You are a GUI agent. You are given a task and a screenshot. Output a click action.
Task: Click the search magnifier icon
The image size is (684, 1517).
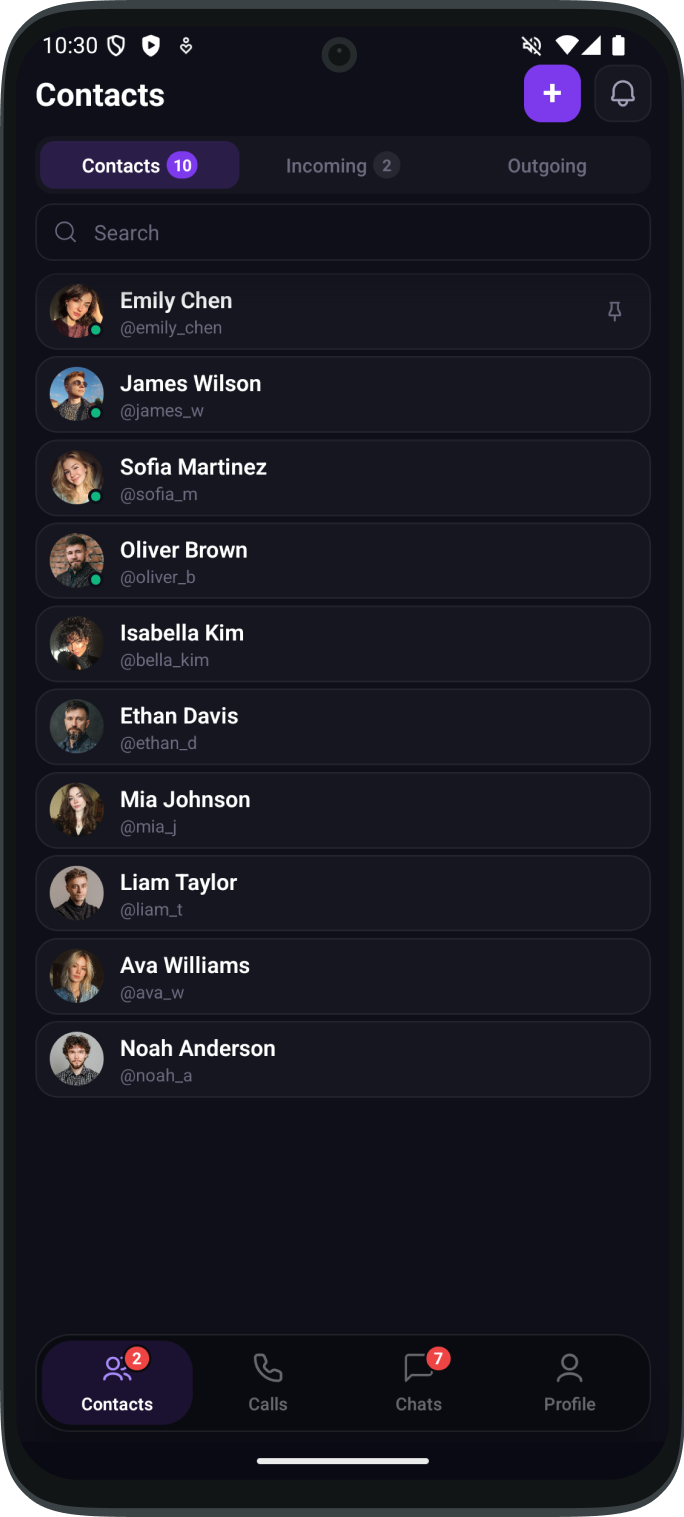click(66, 232)
